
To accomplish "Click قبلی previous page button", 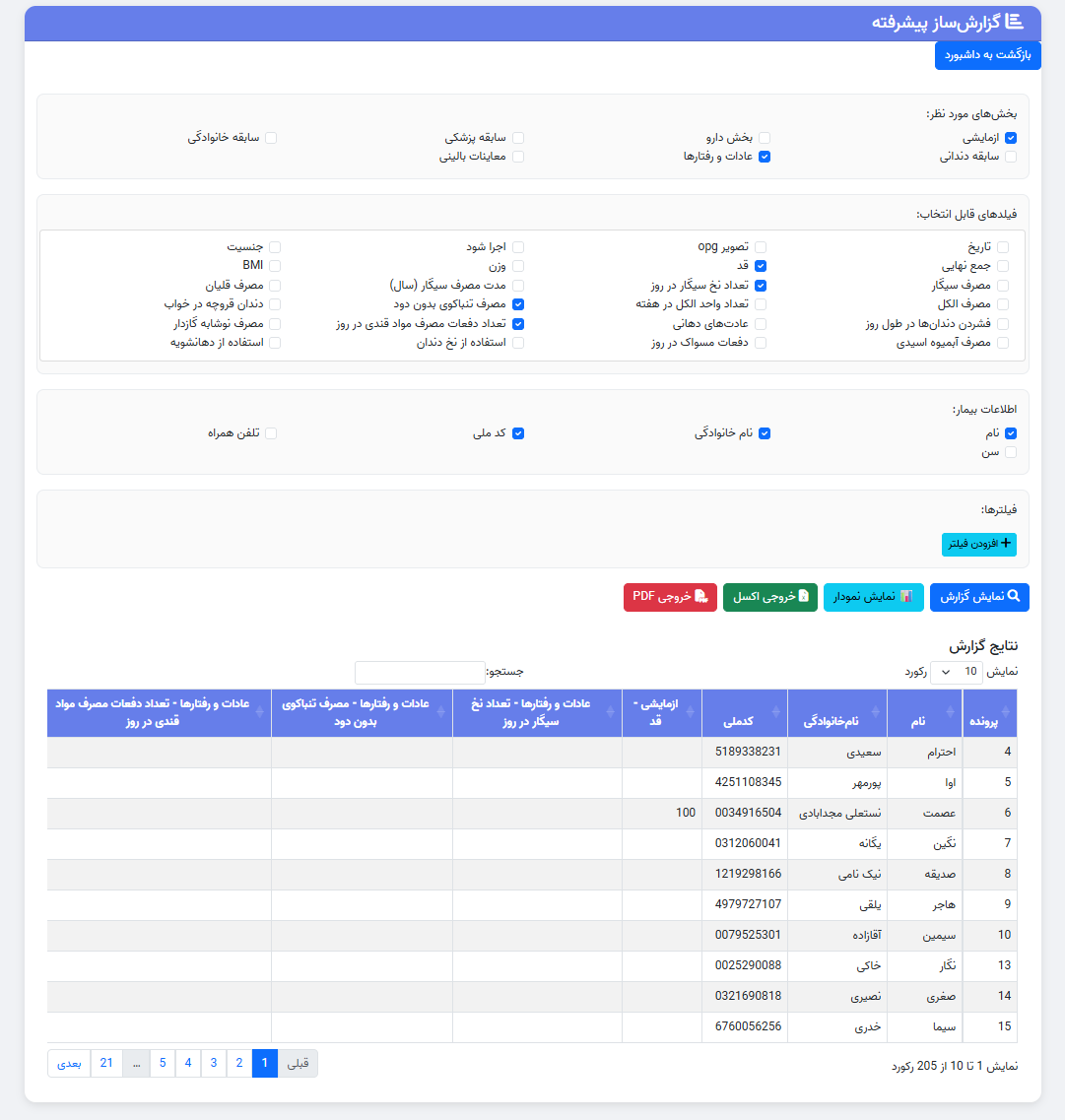I will pyautogui.click(x=298, y=1063).
